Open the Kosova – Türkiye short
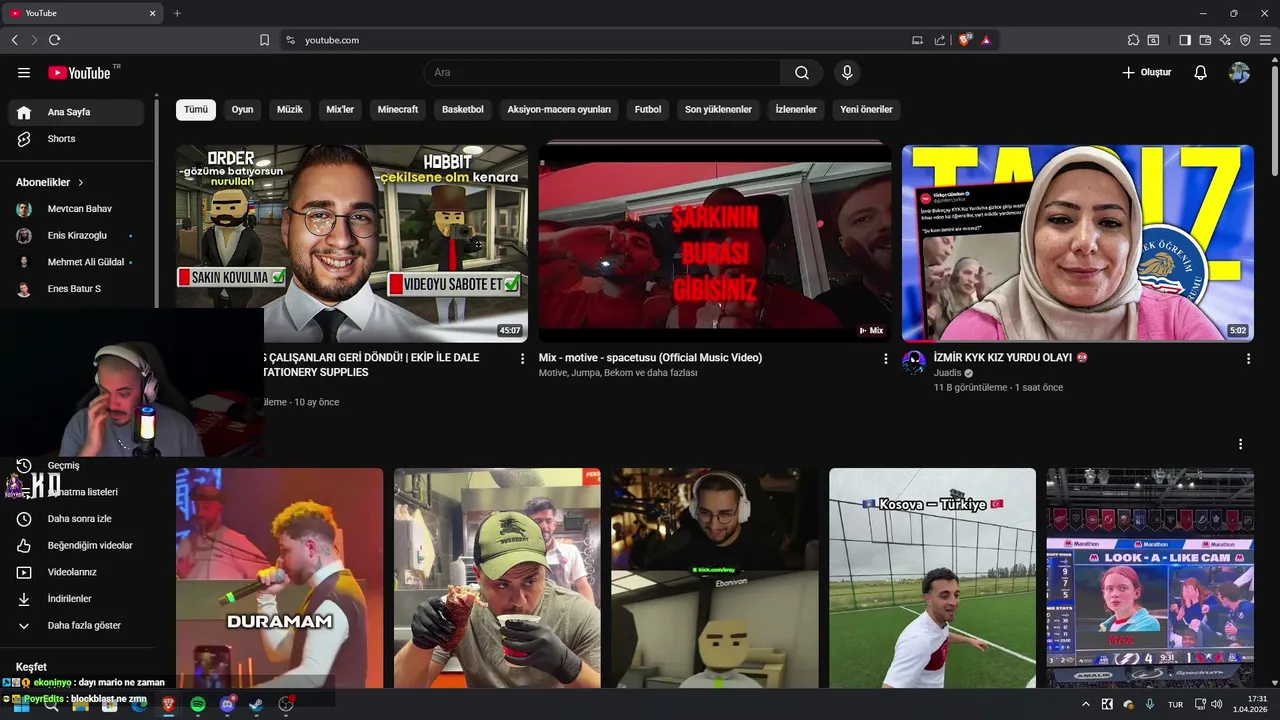The image size is (1280, 720). (x=932, y=578)
